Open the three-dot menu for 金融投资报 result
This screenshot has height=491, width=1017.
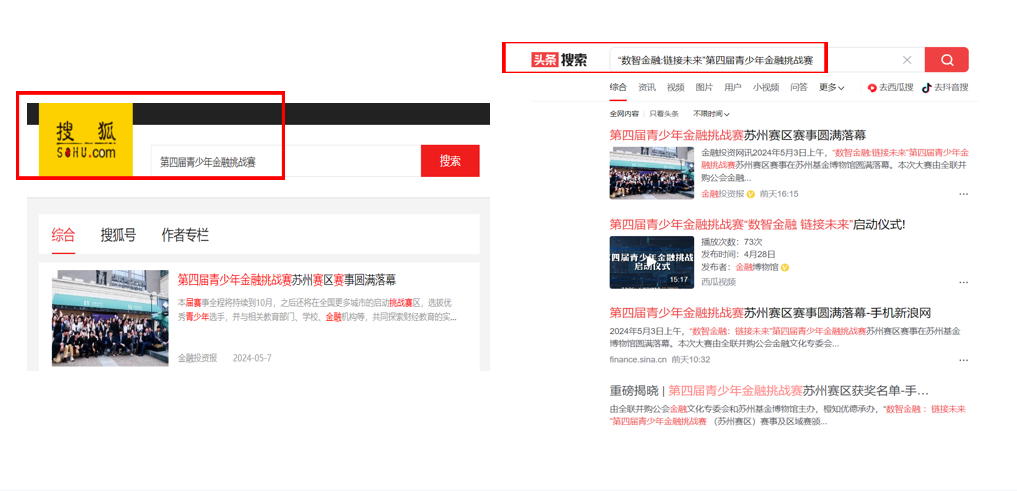point(963,194)
